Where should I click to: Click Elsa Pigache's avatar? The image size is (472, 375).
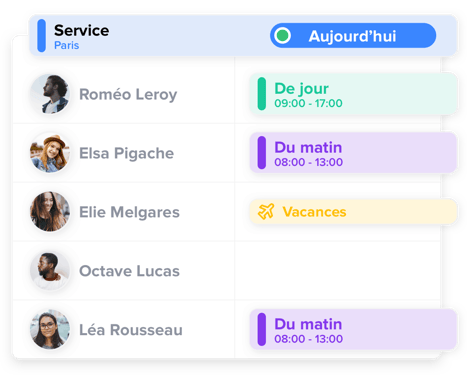[x=50, y=153]
